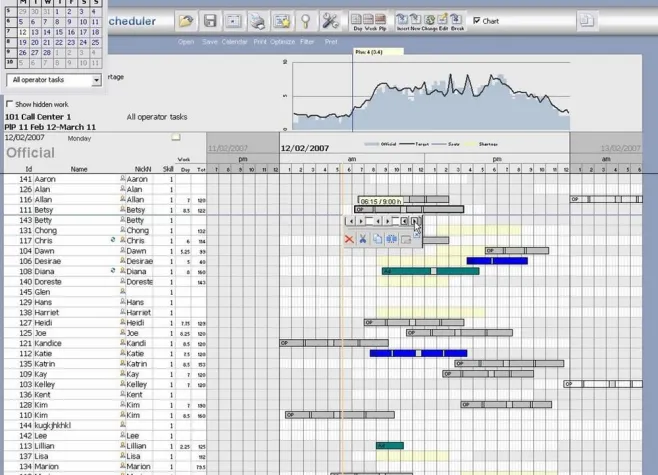Click red X delete icon in popup
The image size is (658, 475).
349,240
